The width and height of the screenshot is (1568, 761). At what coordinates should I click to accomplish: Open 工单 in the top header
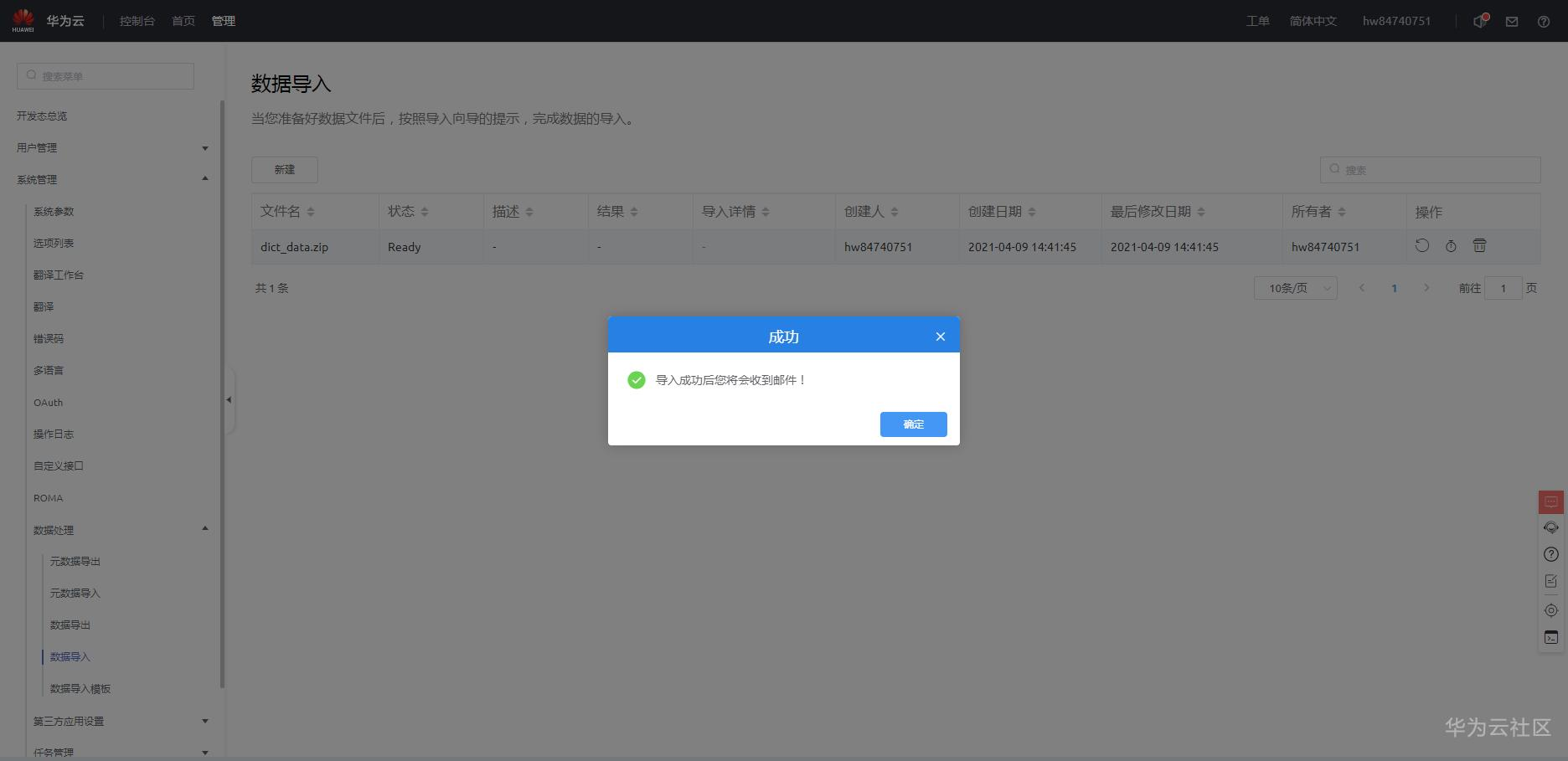point(1258,21)
